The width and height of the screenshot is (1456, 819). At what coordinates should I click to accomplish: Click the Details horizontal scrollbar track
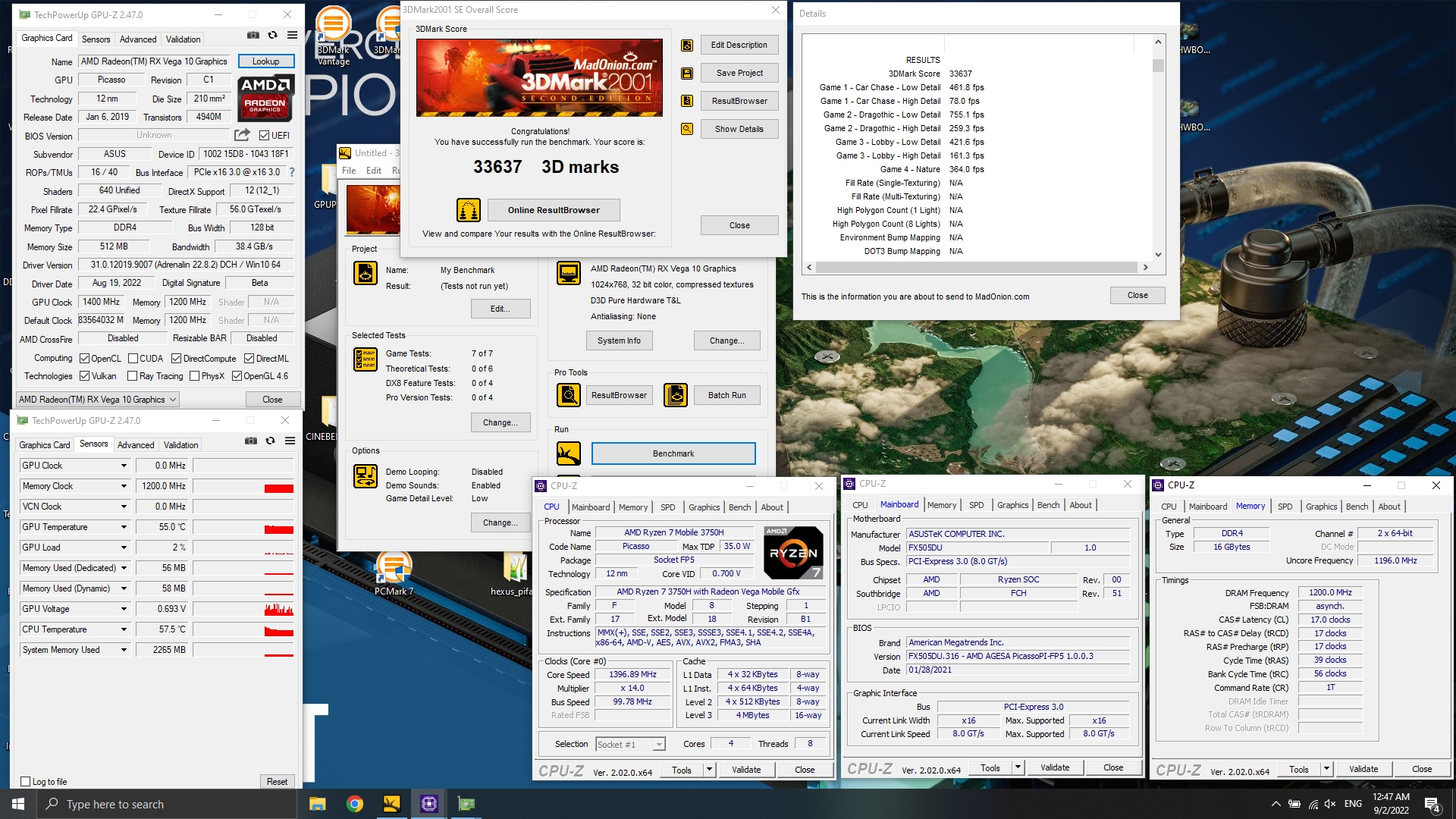[977, 267]
